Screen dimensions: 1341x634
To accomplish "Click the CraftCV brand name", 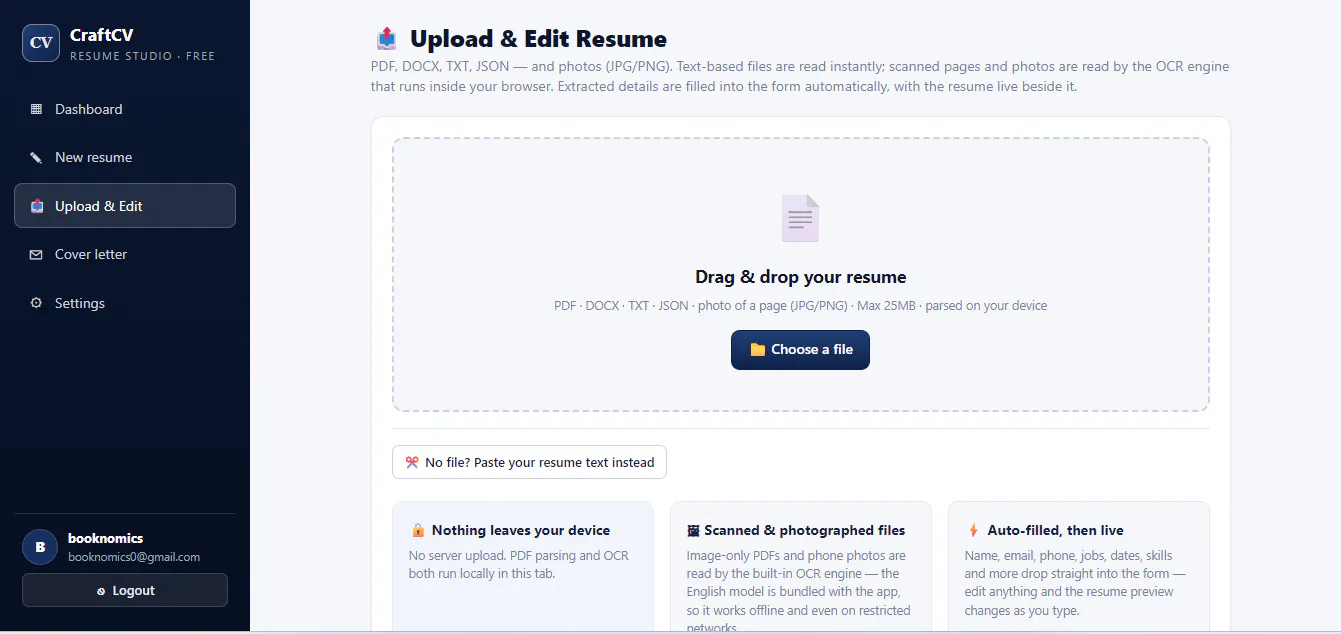I will coord(102,35).
